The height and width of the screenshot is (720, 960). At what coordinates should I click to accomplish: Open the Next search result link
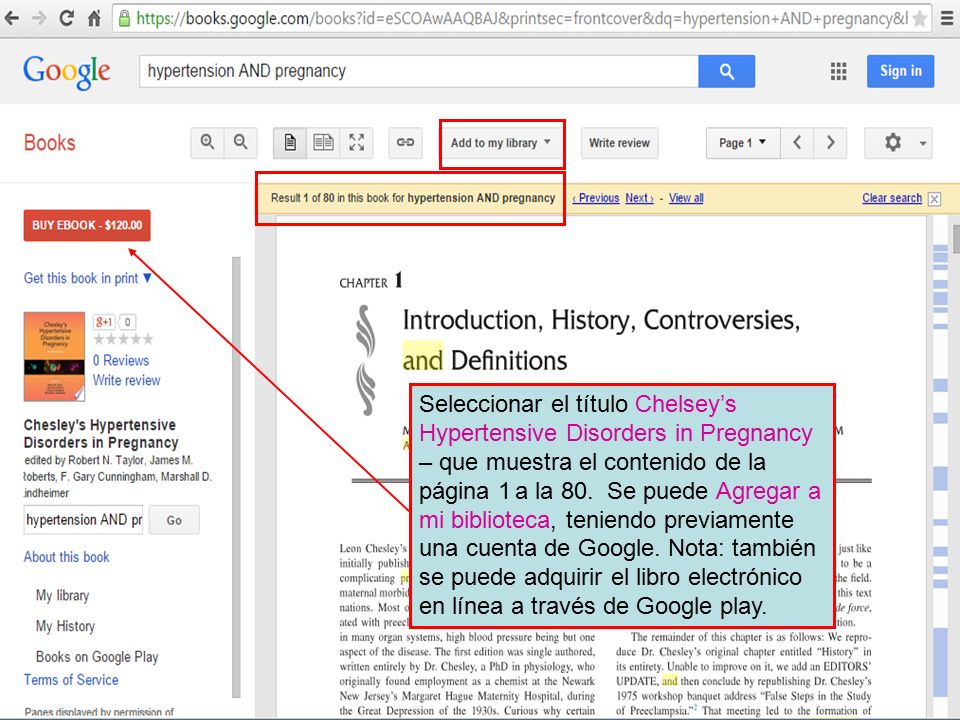pyautogui.click(x=639, y=198)
